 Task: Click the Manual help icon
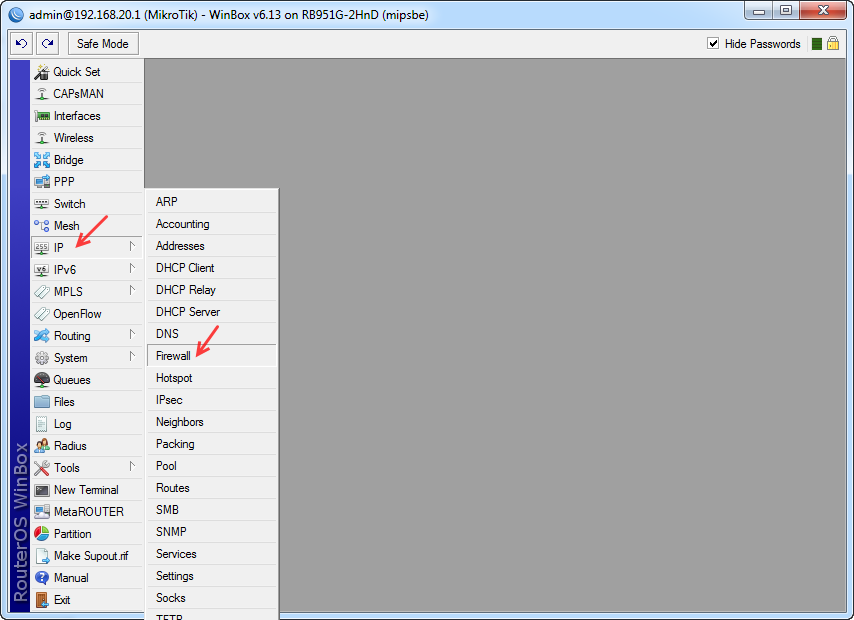click(x=42, y=578)
